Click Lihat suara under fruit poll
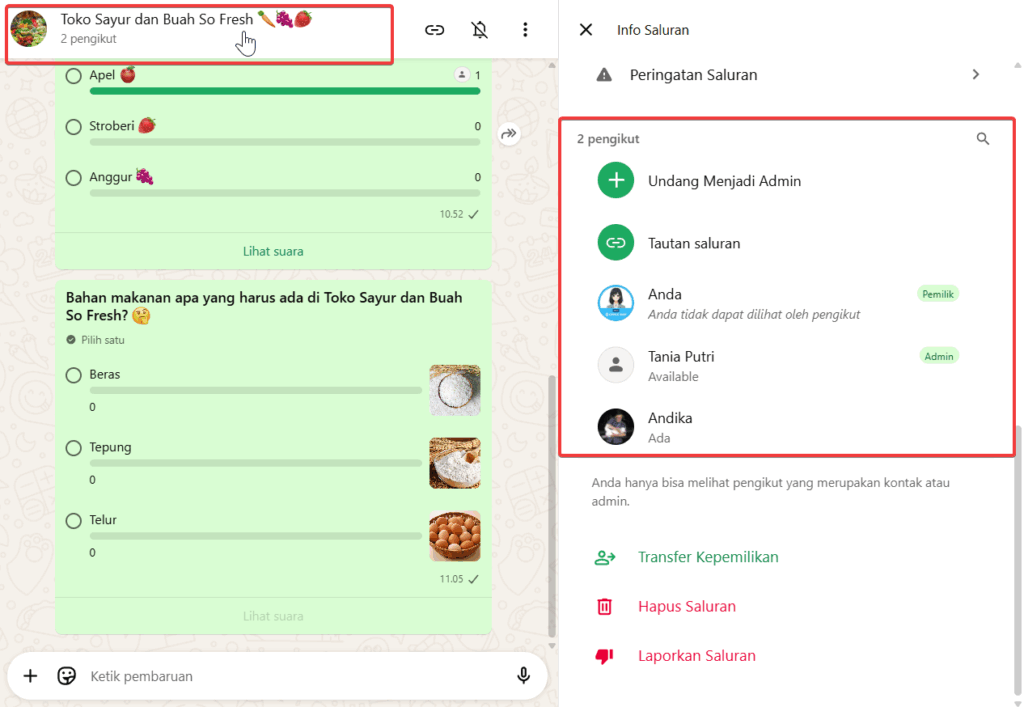The height and width of the screenshot is (707, 1024). coord(273,251)
